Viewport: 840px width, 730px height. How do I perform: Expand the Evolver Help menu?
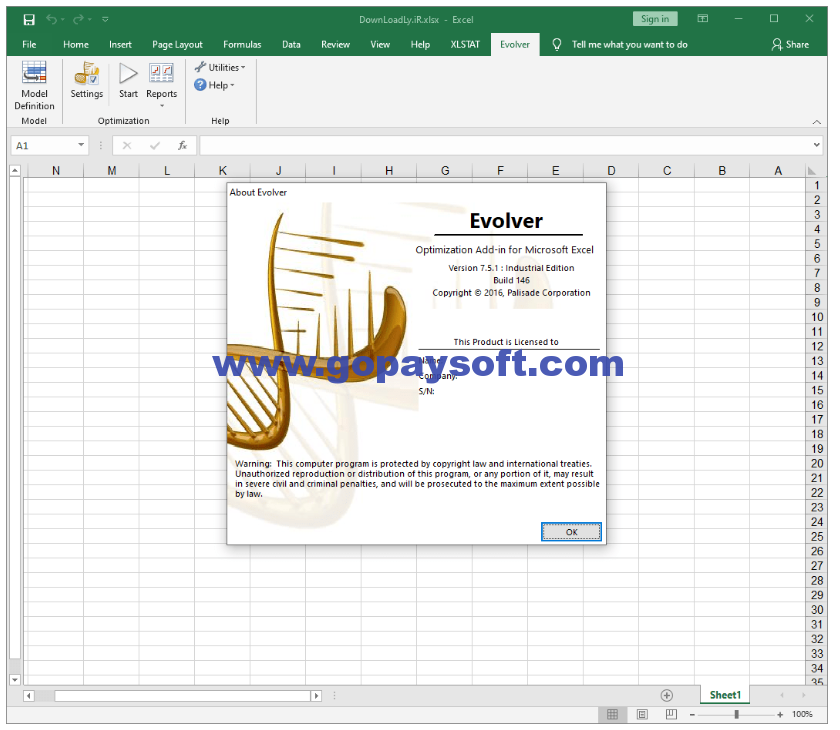214,85
